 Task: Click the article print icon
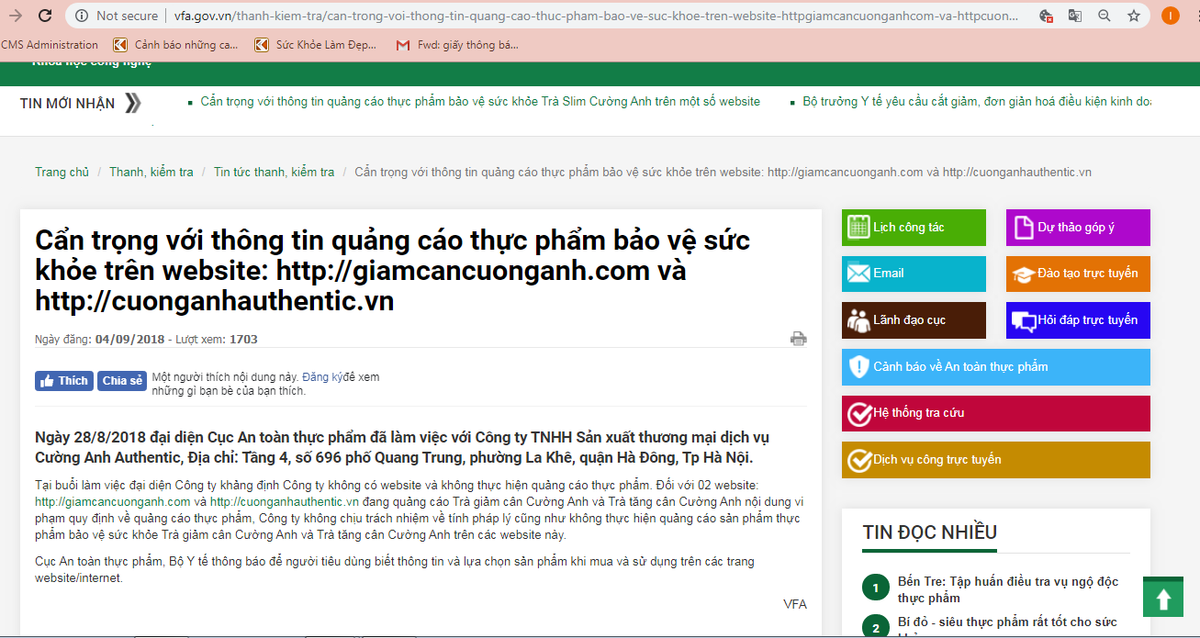(x=797, y=338)
